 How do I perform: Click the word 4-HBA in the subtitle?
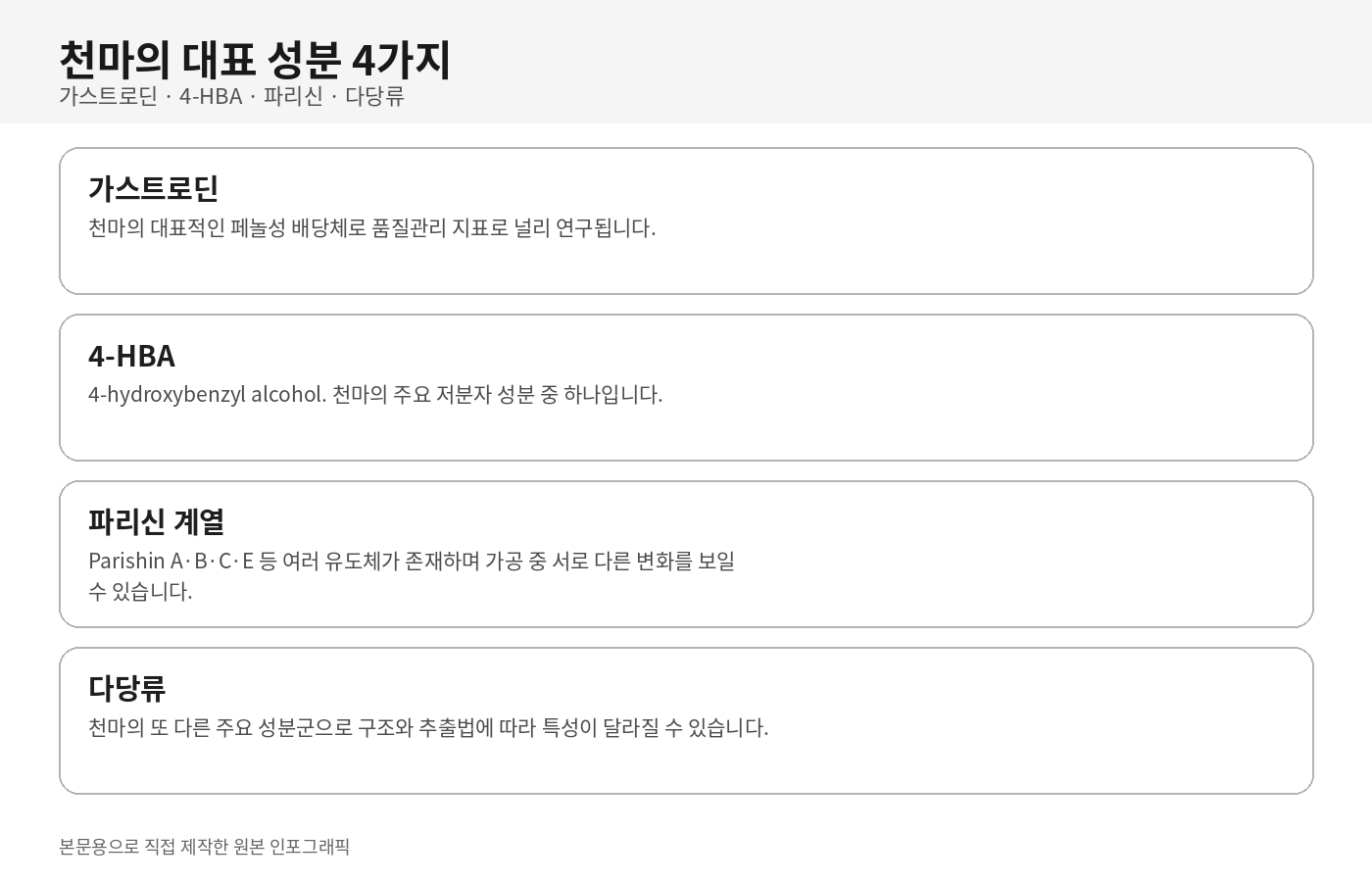pyautogui.click(x=211, y=96)
